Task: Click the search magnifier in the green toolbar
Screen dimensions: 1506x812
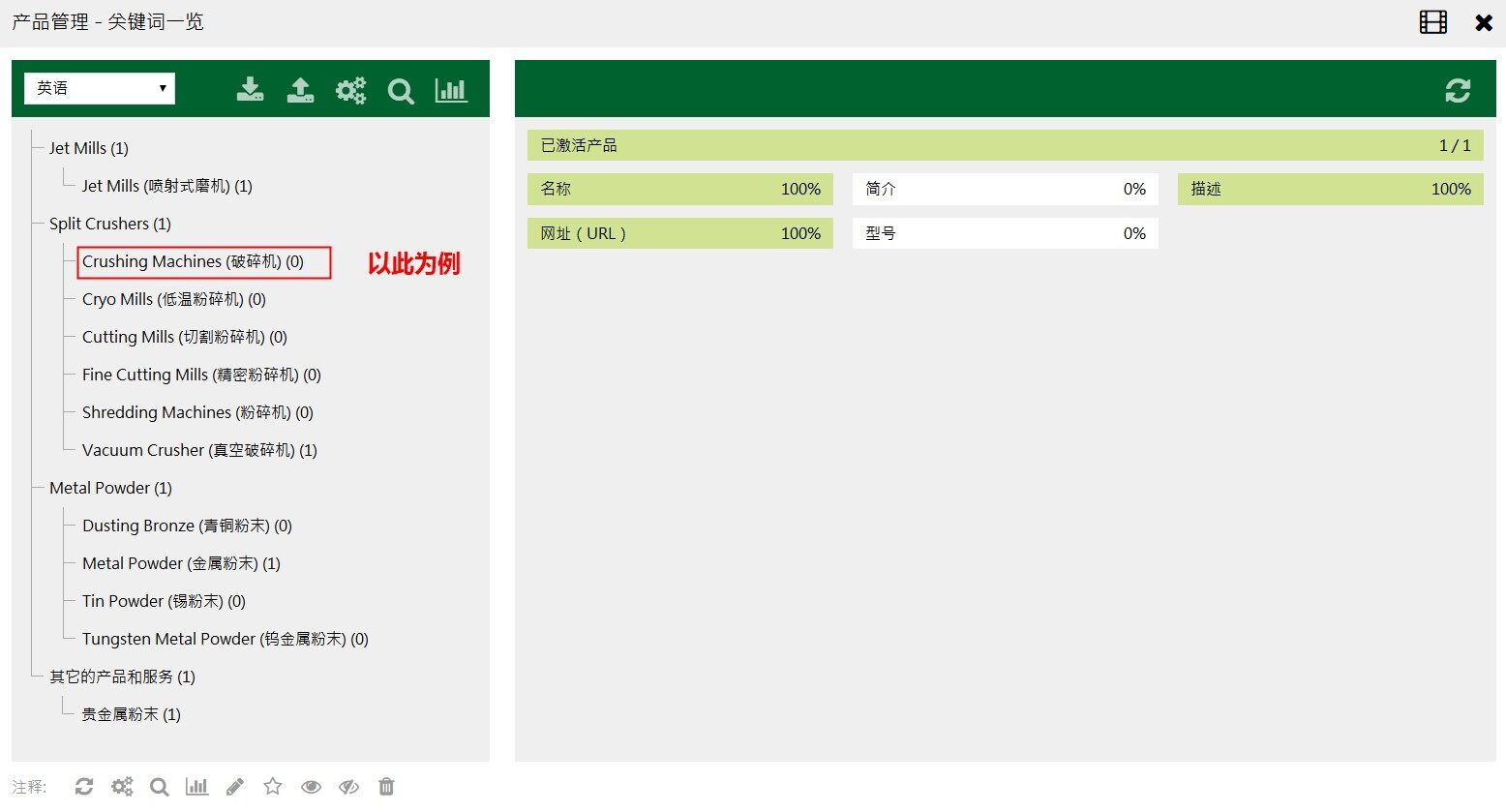Action: point(401,91)
